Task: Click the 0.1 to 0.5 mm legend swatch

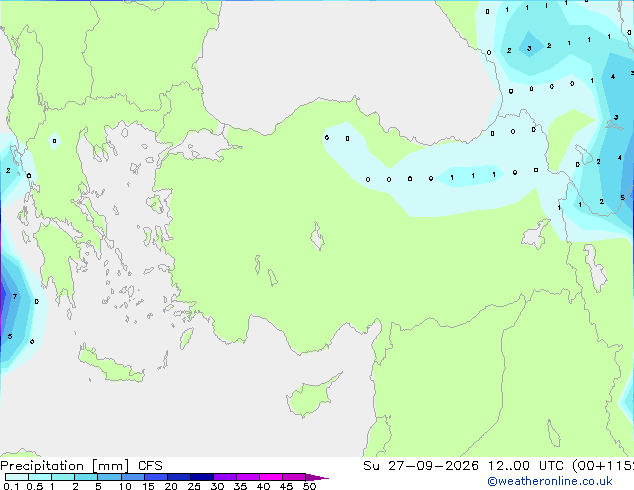Action: [17, 477]
